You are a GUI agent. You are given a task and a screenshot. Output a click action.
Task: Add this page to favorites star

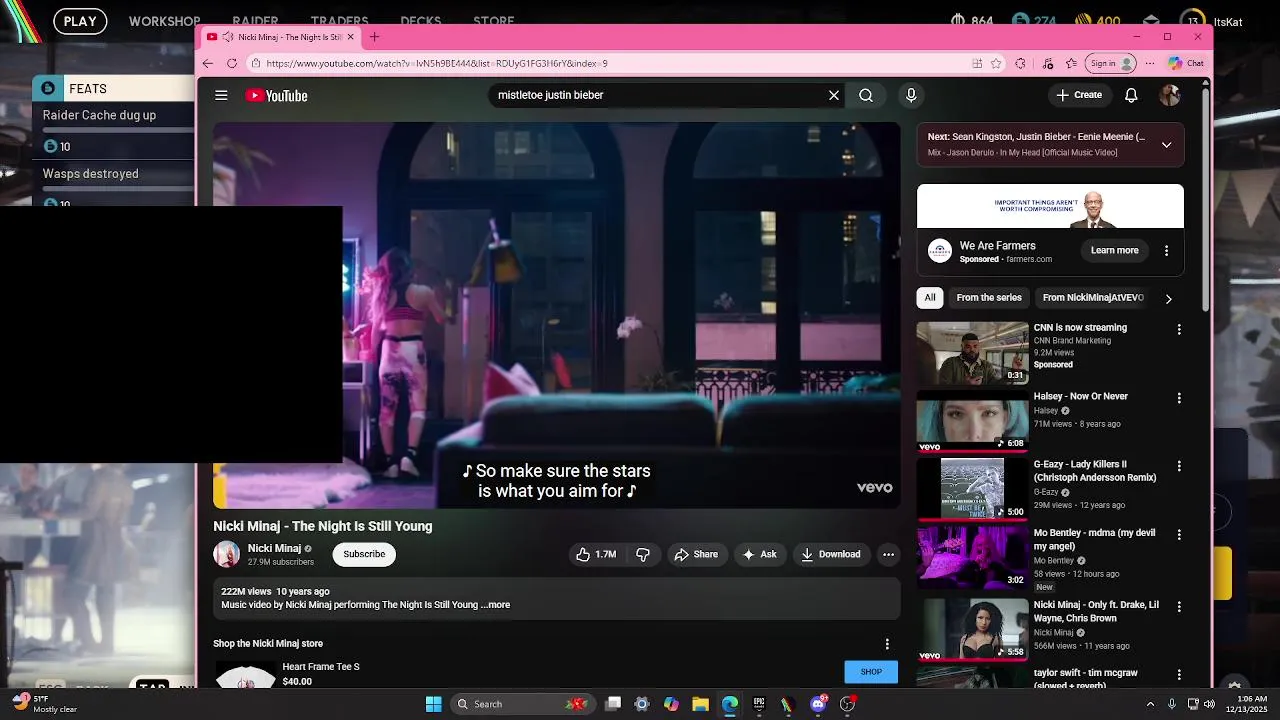pos(996,63)
